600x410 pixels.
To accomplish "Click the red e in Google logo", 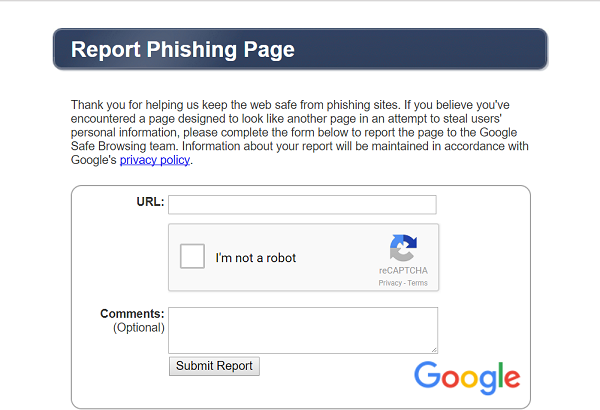I will 512,378.
